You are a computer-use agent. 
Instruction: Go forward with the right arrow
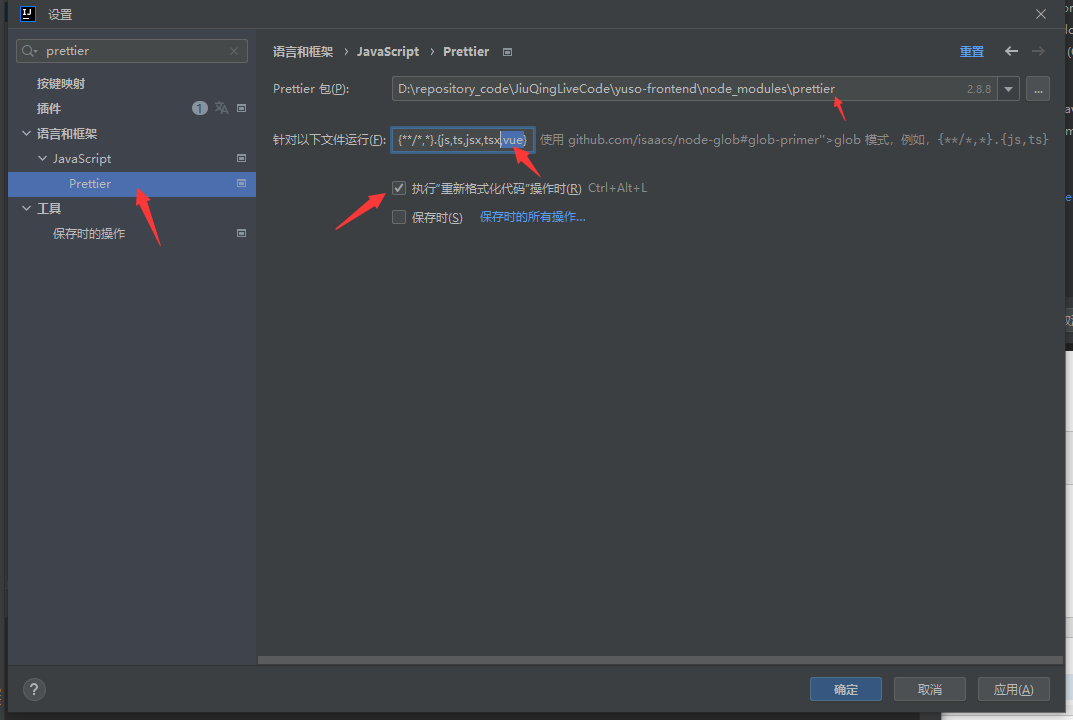pyautogui.click(x=1038, y=51)
